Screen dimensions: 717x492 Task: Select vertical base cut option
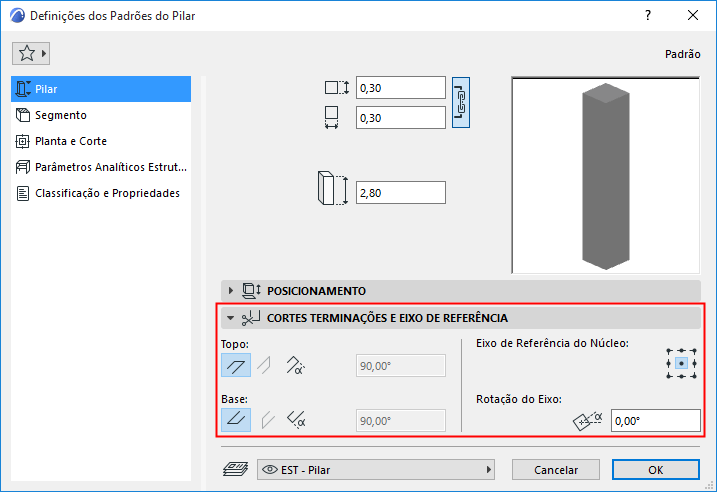(268, 420)
